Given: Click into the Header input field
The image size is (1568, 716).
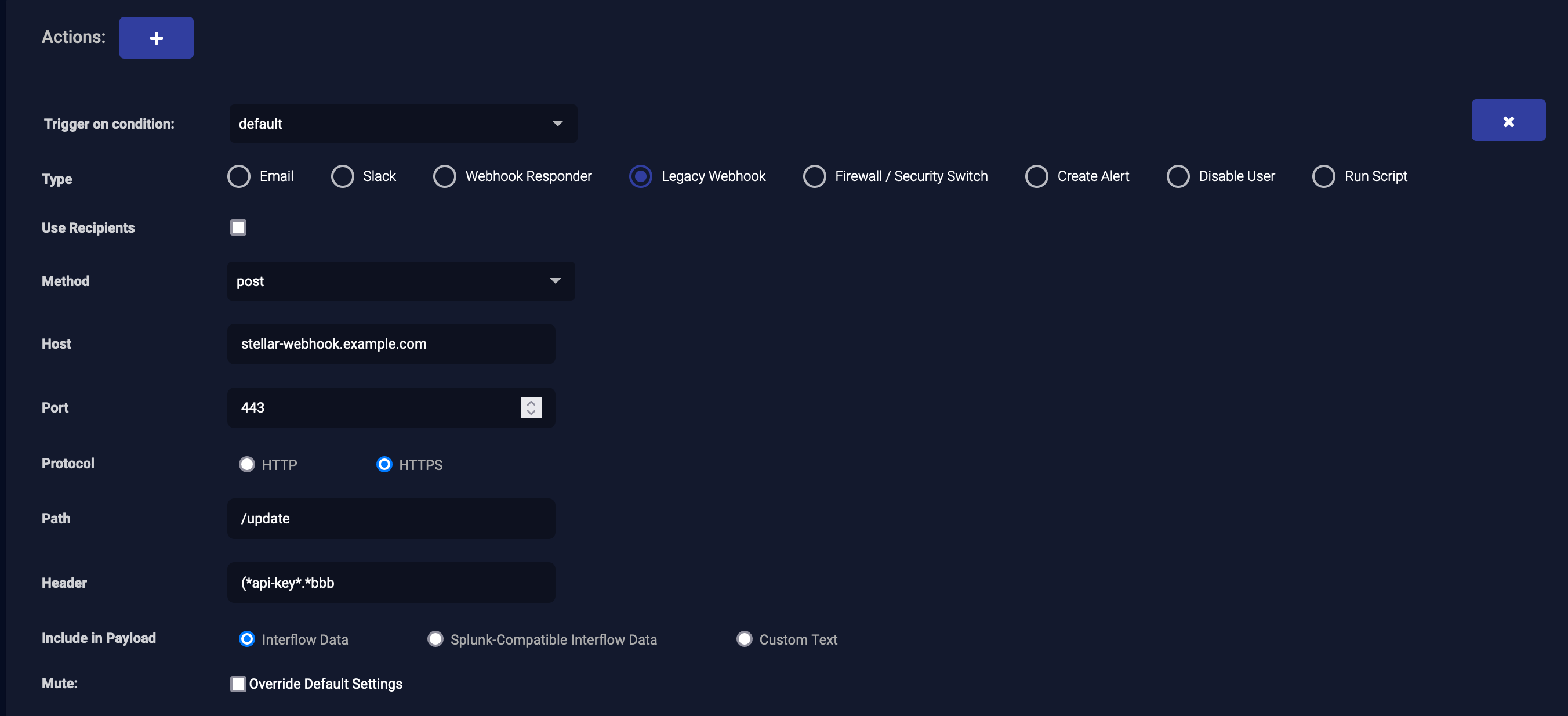Looking at the screenshot, I should coord(391,583).
